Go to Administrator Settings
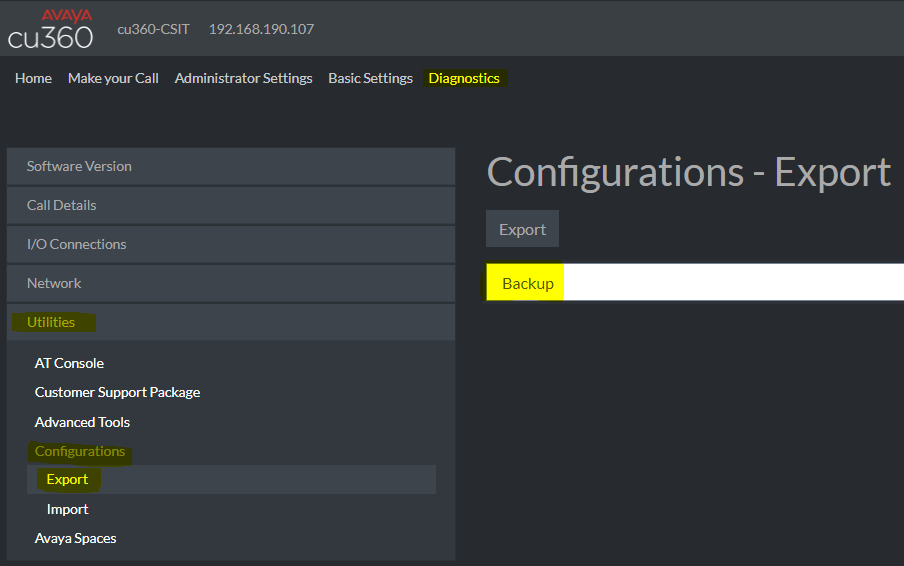The image size is (904, 566). click(243, 78)
